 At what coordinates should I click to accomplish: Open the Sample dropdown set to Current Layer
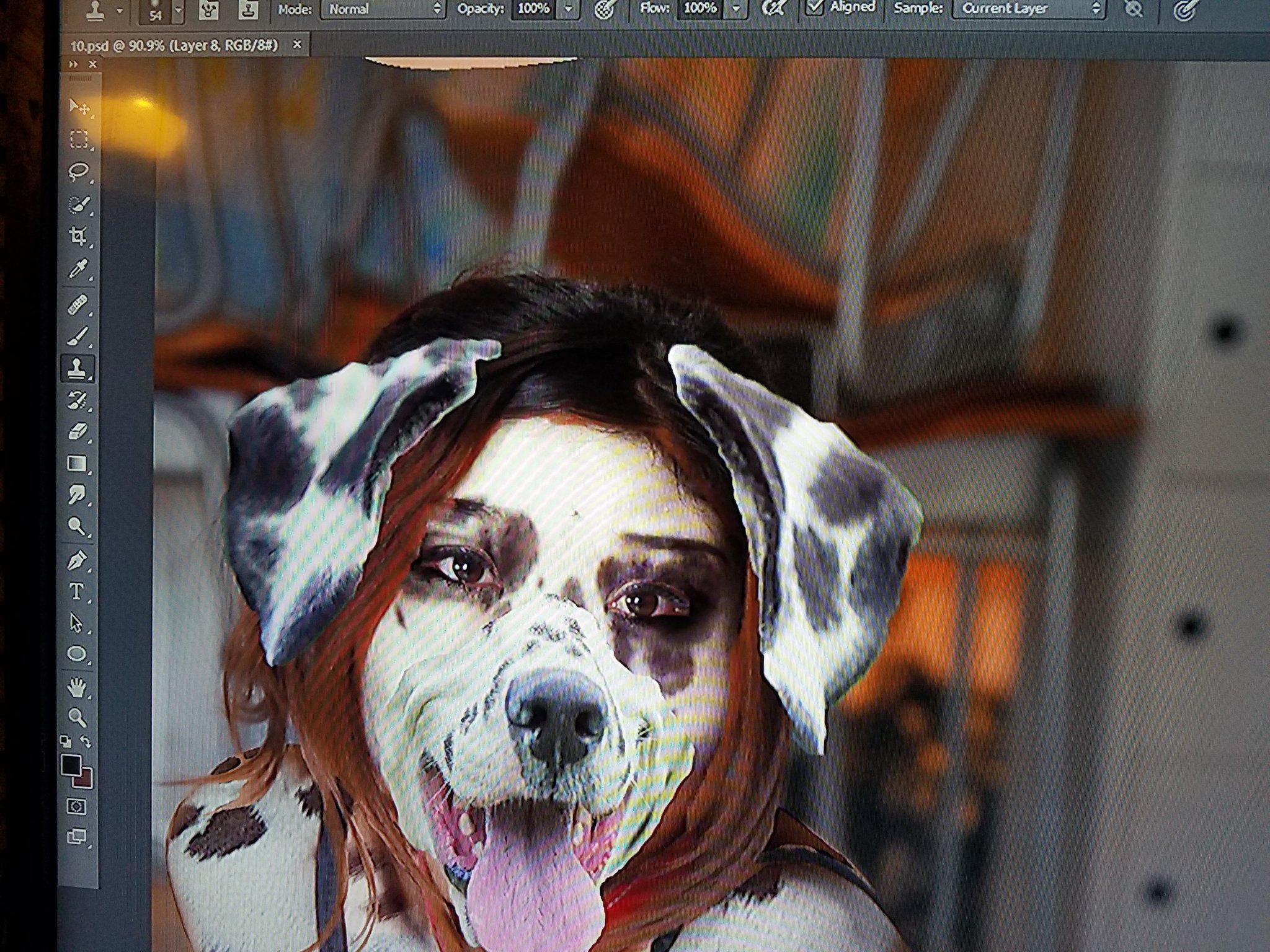[1028, 8]
